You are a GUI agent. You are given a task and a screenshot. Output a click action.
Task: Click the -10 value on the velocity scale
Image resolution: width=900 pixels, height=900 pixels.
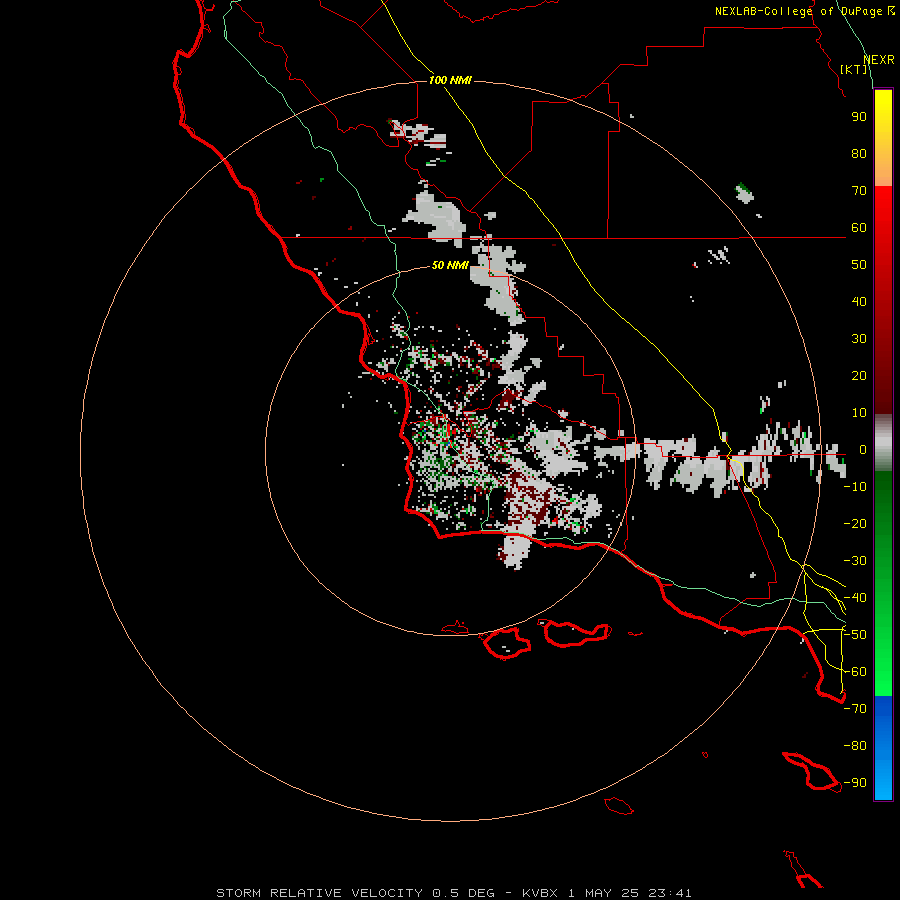[855, 487]
